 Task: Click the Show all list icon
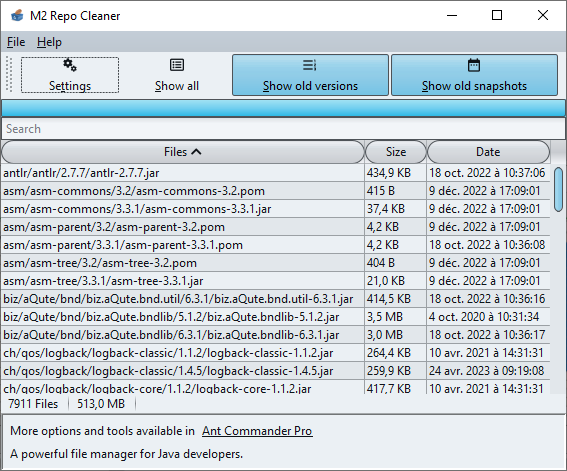(x=177, y=65)
